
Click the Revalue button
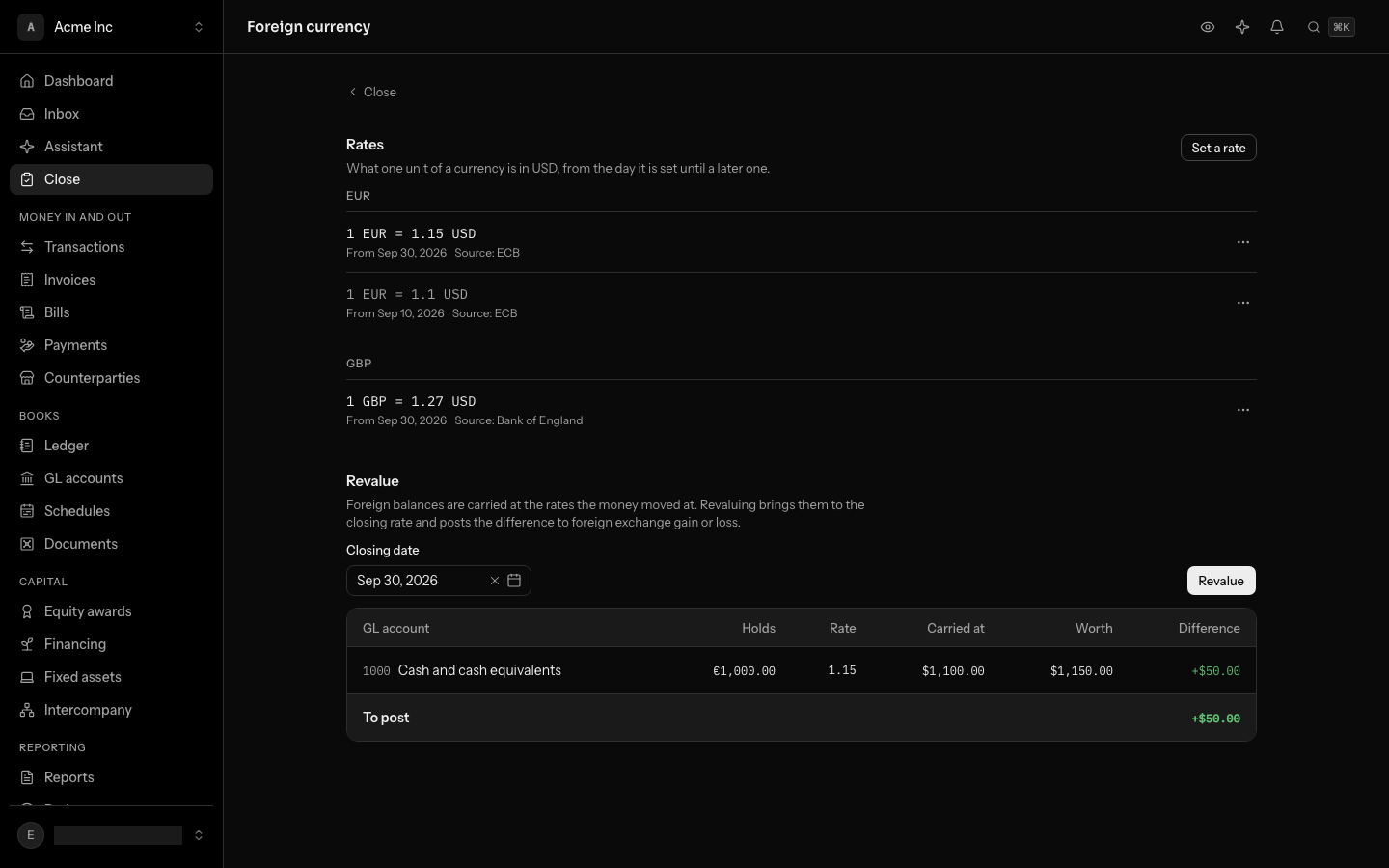(x=1221, y=581)
